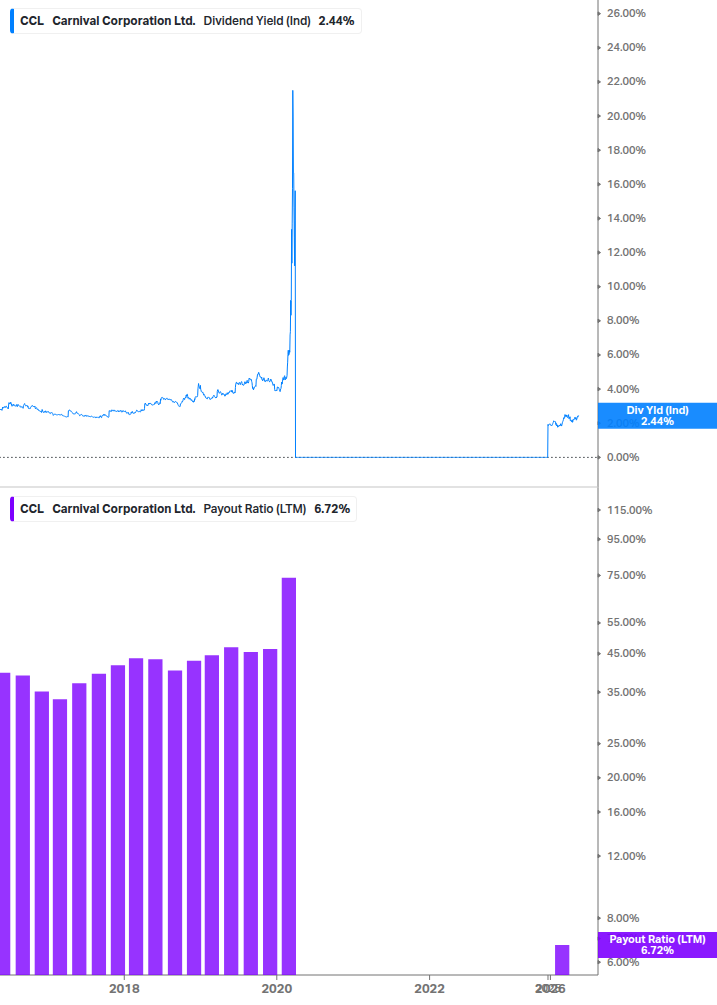
Task: Click the CCL Dividend Yield legend label
Action: point(186,21)
